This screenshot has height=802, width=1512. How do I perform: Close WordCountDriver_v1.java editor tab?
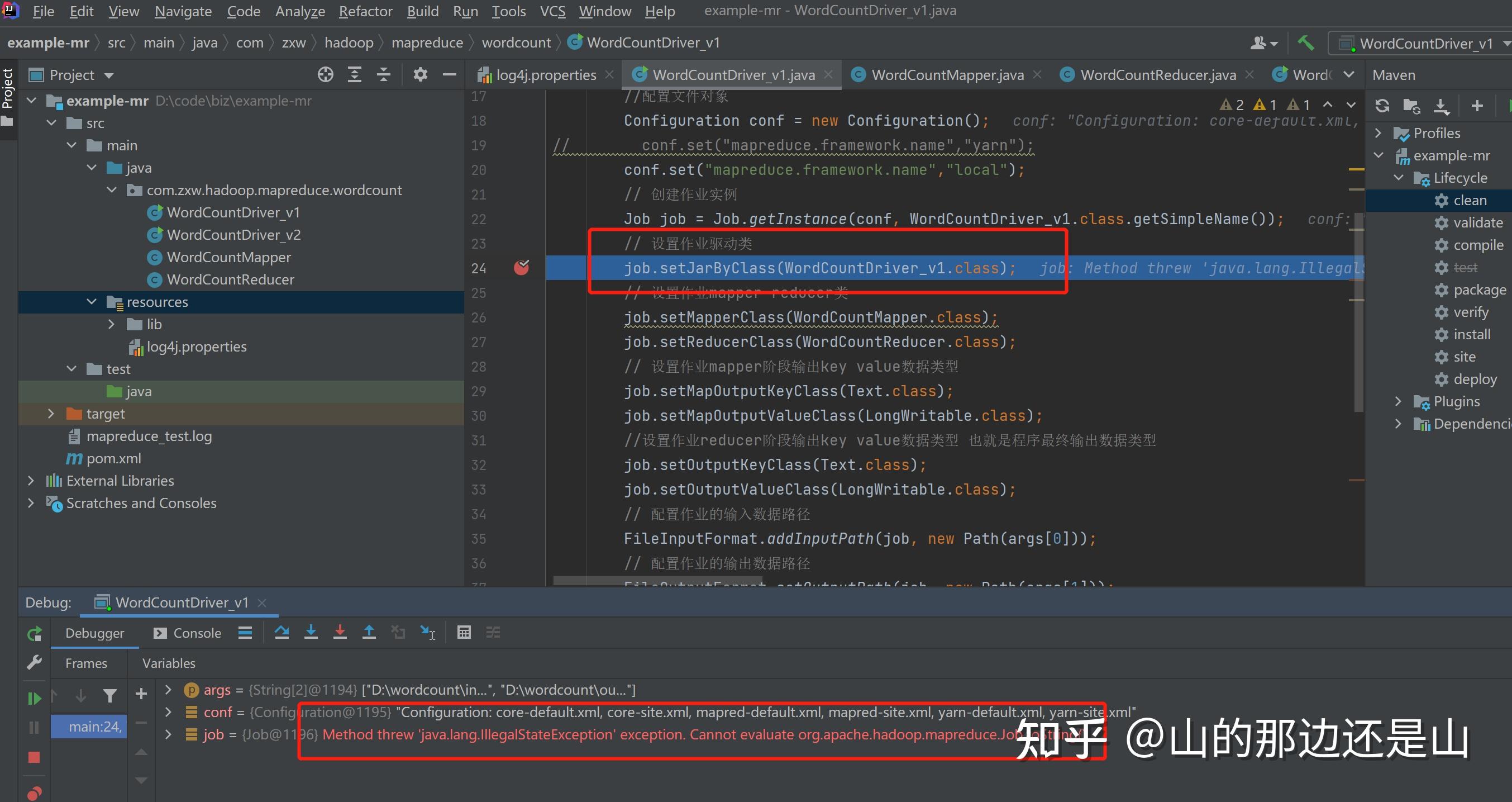[x=829, y=74]
